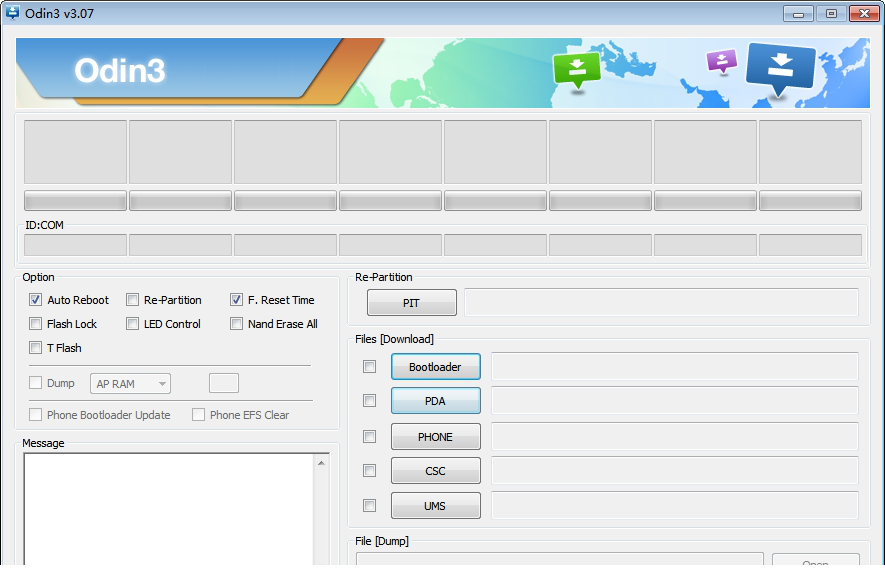The height and width of the screenshot is (587, 885).
Task: Enable the T Flash checkbox
Action: [x=36, y=348]
